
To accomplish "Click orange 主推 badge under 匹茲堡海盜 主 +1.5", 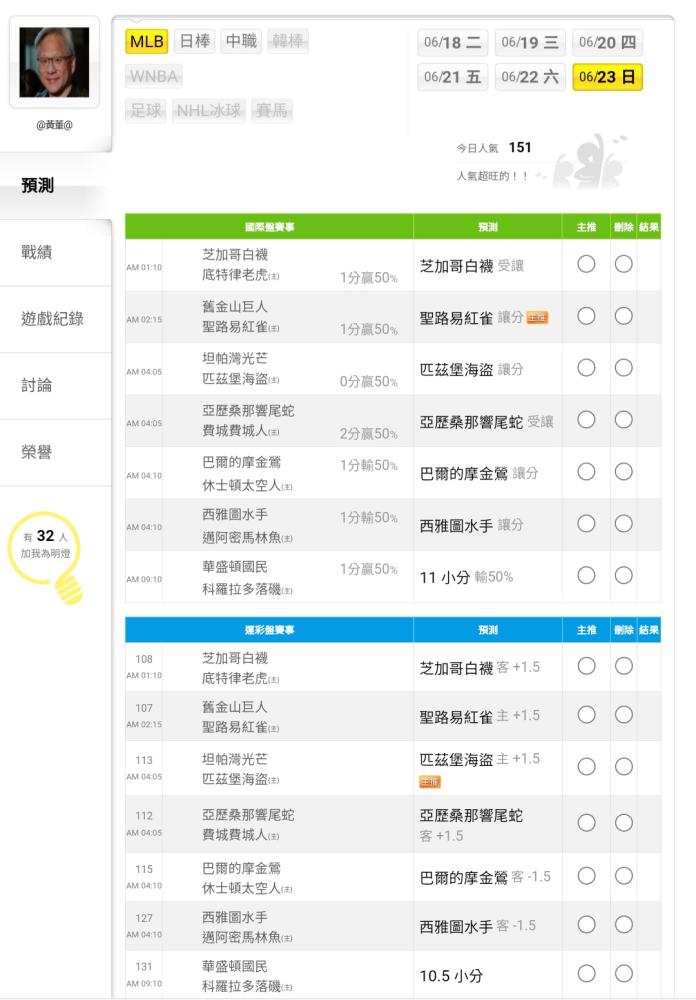I will pyautogui.click(x=430, y=781).
